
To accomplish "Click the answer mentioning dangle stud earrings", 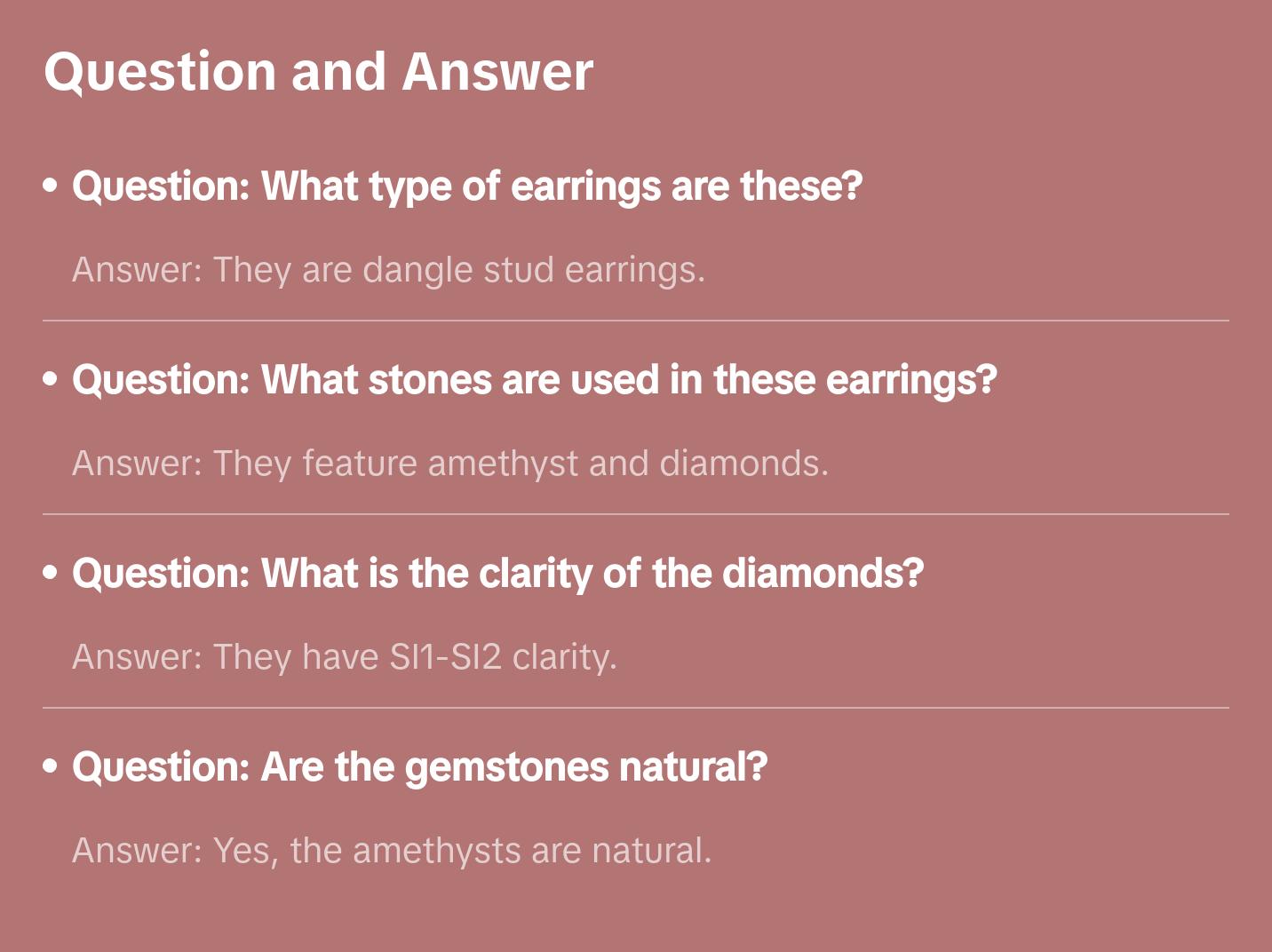I will [x=388, y=270].
